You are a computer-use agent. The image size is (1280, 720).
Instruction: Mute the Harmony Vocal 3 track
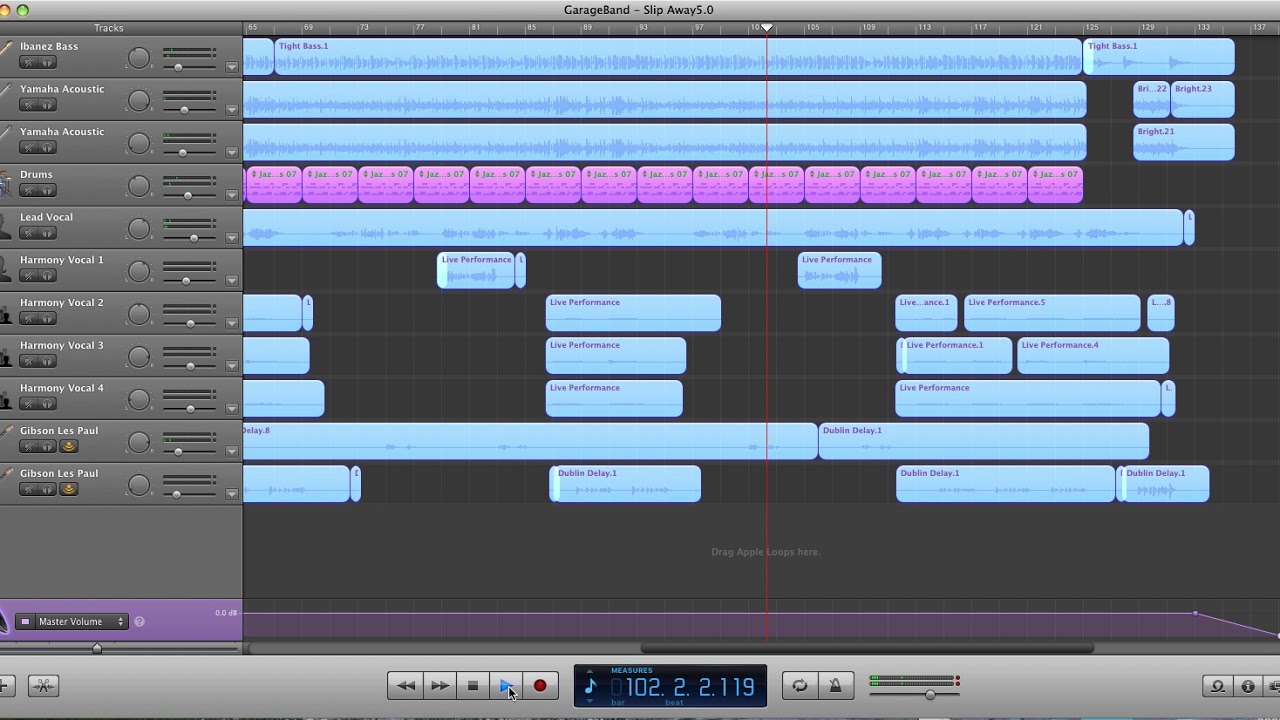pos(28,362)
